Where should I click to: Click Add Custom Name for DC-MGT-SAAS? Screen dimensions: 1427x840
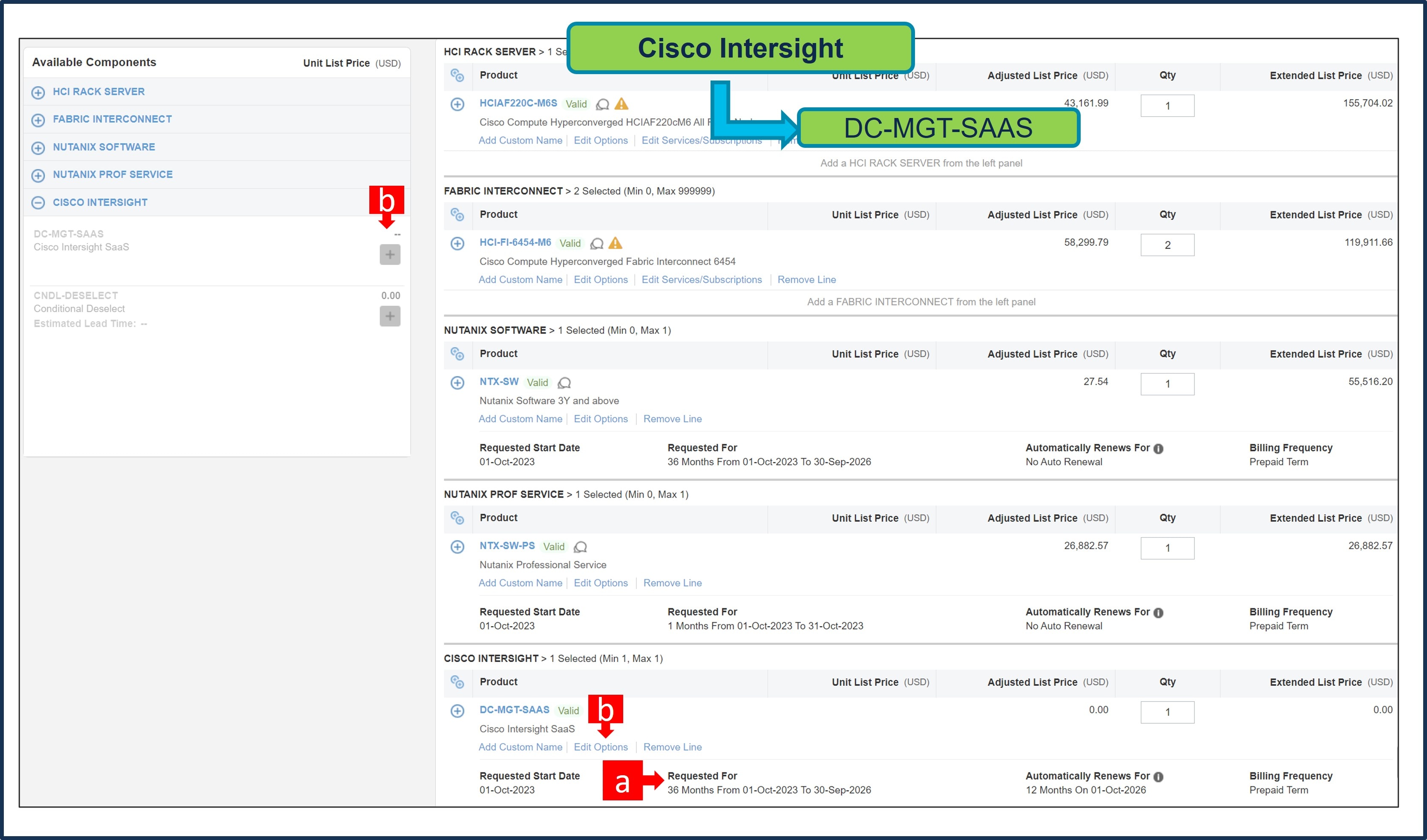click(x=521, y=748)
